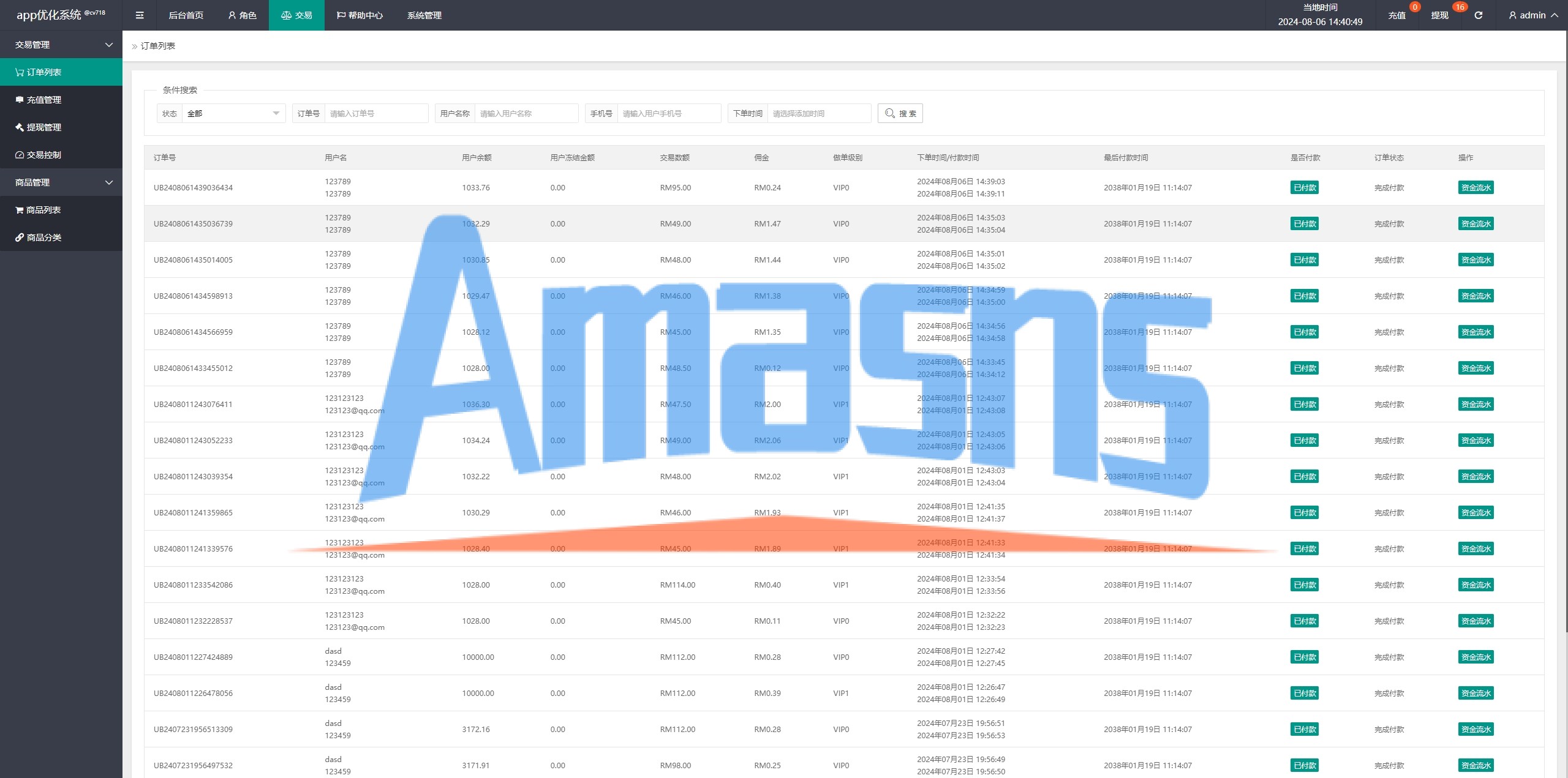Open 订单列表 in sidebar
Screen dimensions: 1568x778
tap(61, 72)
